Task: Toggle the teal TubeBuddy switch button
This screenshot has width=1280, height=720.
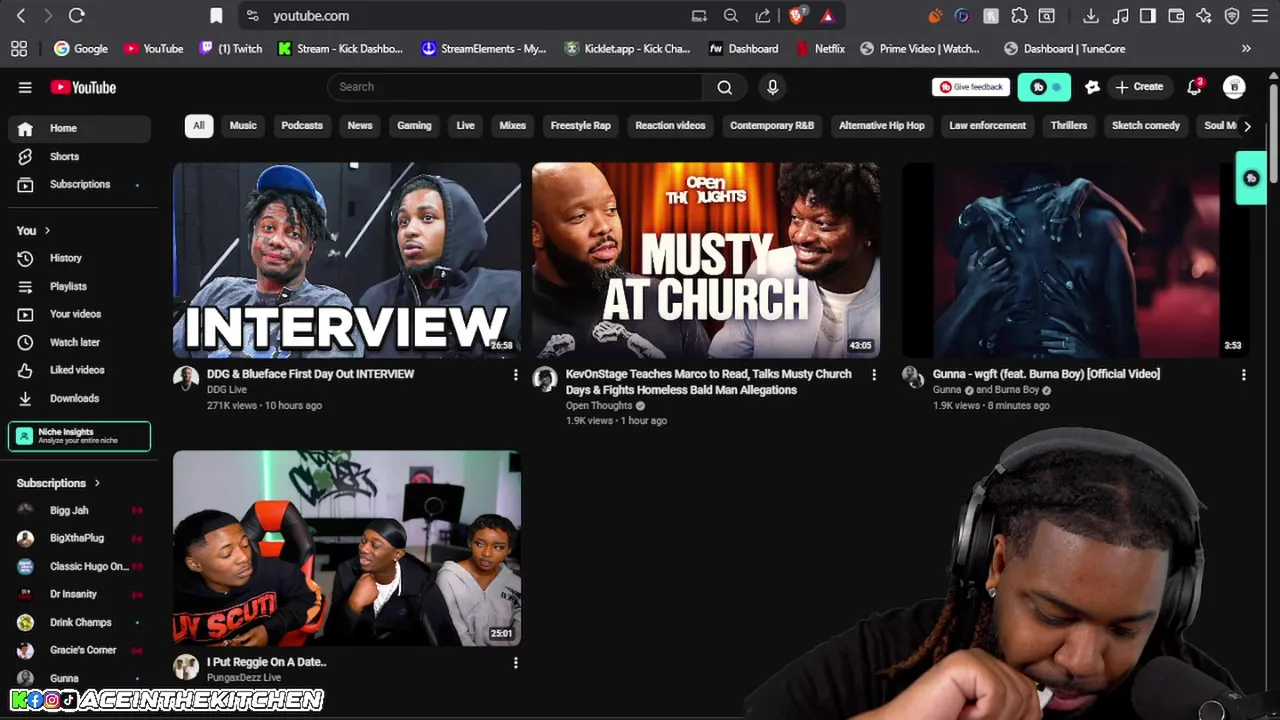Action: click(1044, 87)
